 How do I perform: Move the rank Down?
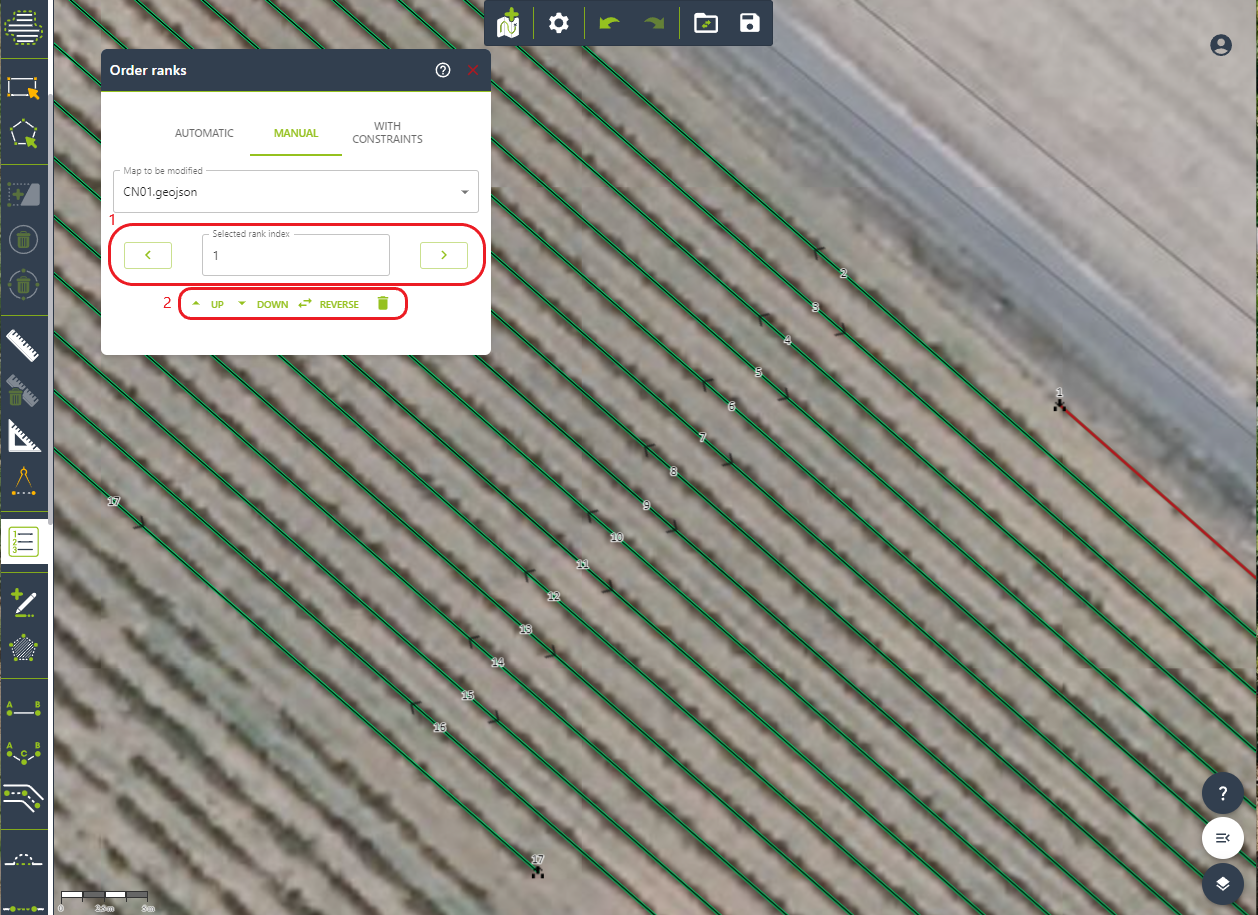[262, 304]
